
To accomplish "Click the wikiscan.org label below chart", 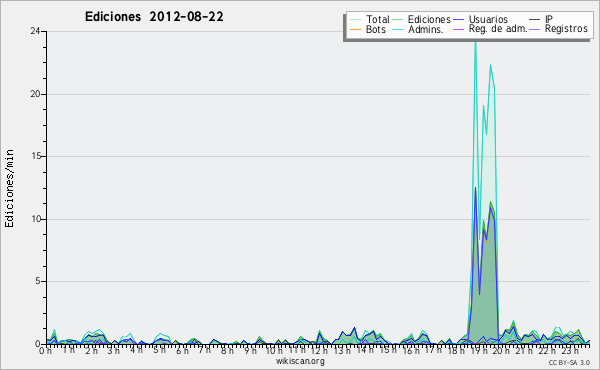I will [x=300, y=361].
